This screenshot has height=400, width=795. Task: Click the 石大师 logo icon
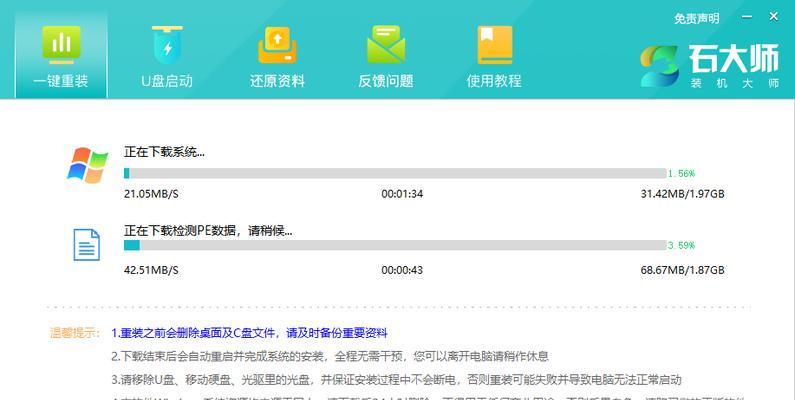point(659,65)
